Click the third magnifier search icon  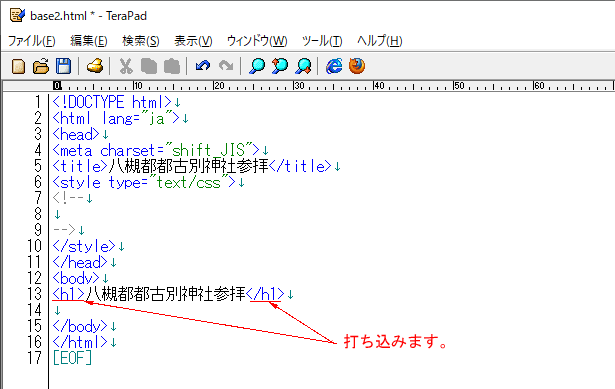pos(304,66)
